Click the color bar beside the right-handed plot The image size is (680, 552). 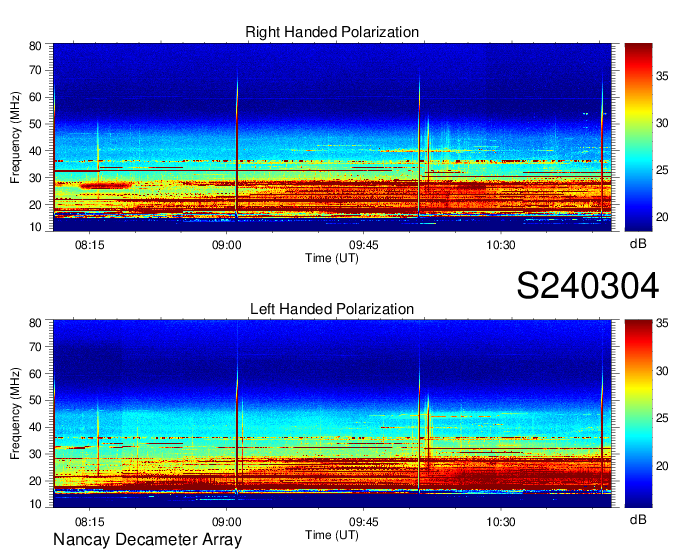click(x=638, y=137)
